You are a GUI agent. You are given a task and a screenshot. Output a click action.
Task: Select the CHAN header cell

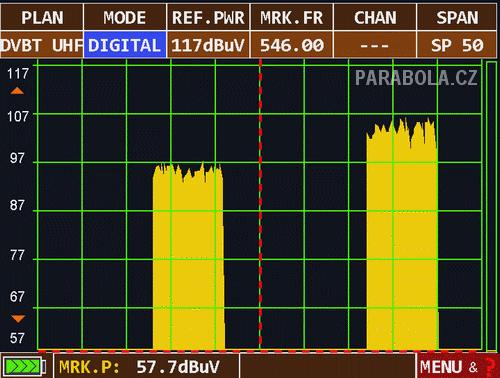tap(375, 17)
